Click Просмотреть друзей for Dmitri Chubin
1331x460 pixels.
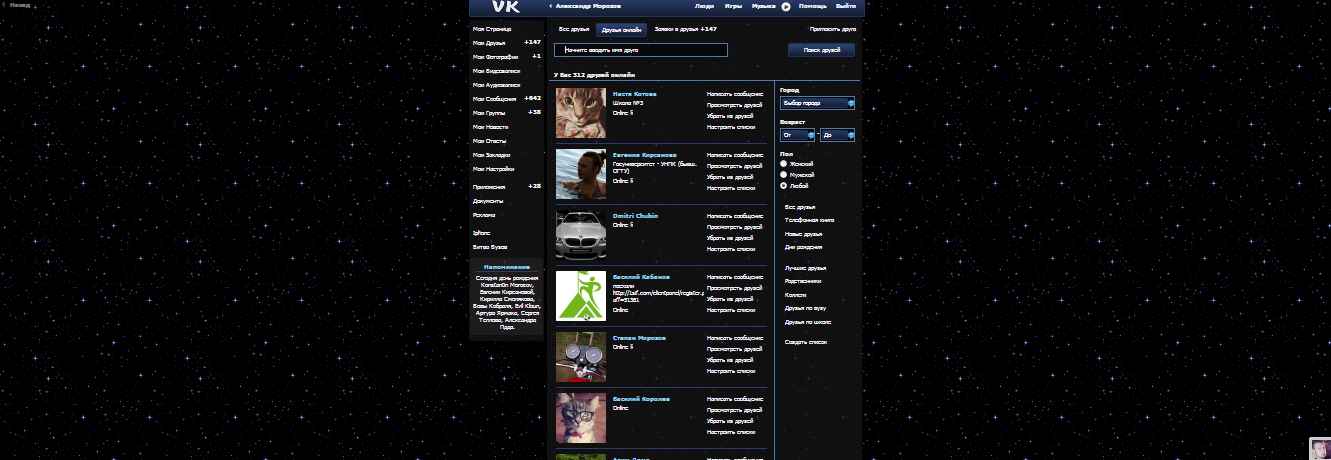pyautogui.click(x=734, y=227)
